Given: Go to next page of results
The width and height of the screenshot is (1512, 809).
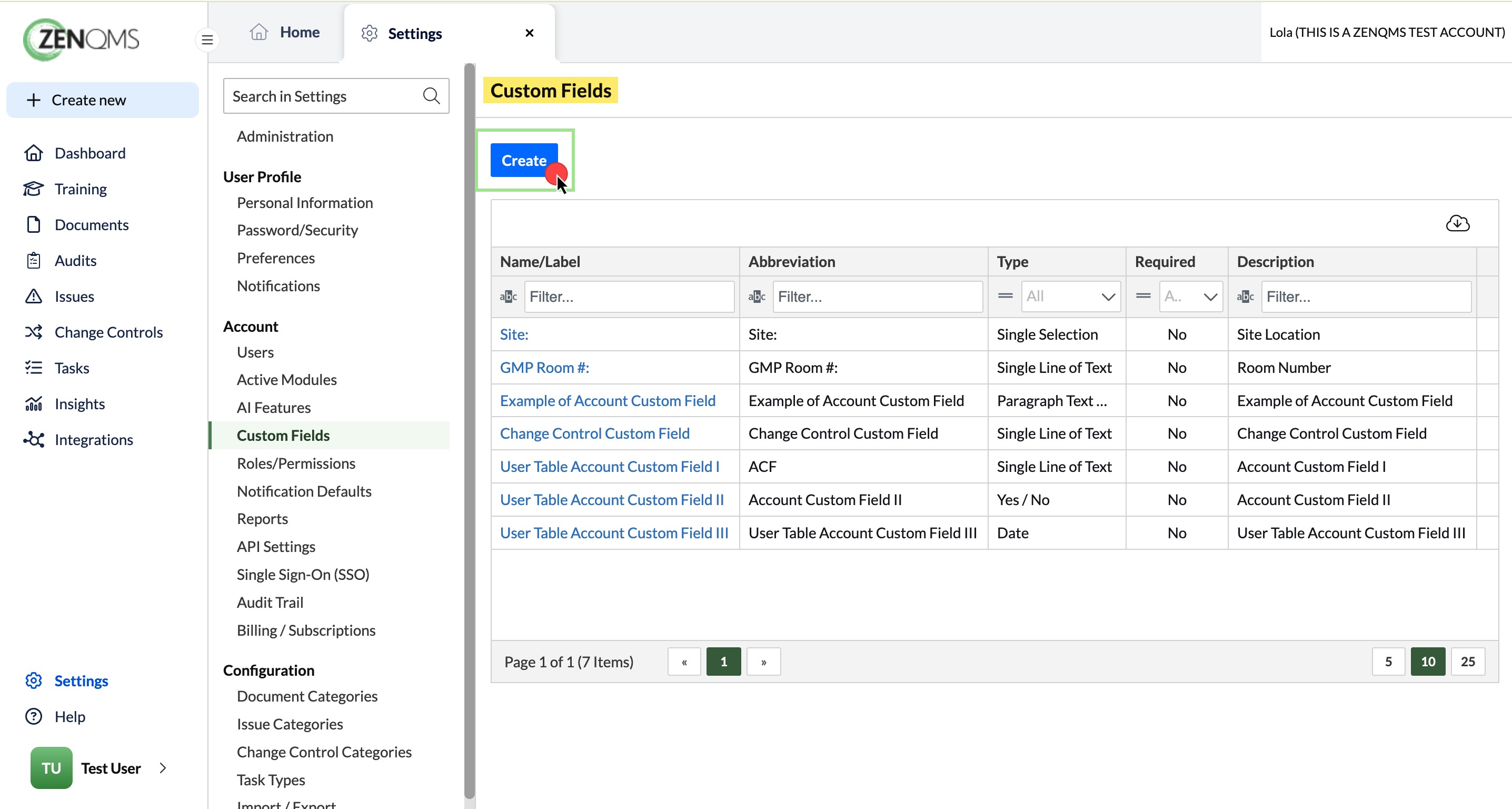Looking at the screenshot, I should click(763, 662).
